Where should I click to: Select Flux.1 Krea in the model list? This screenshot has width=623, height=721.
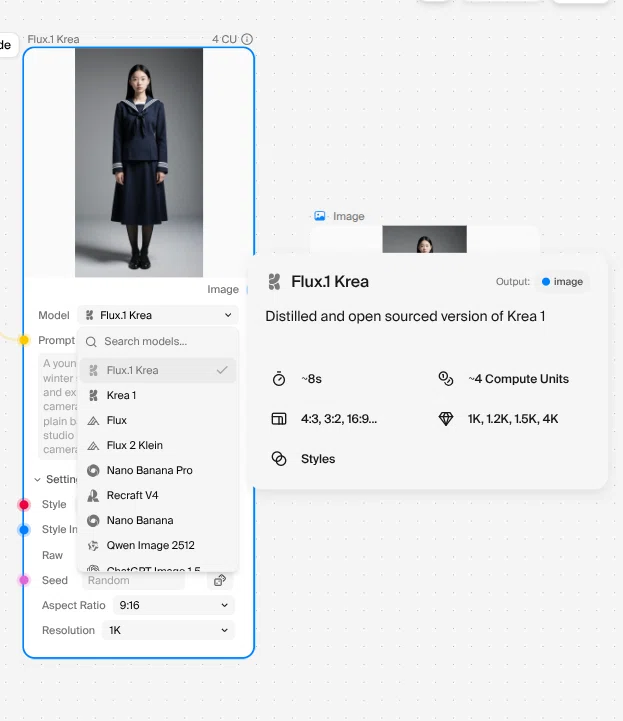tap(158, 371)
